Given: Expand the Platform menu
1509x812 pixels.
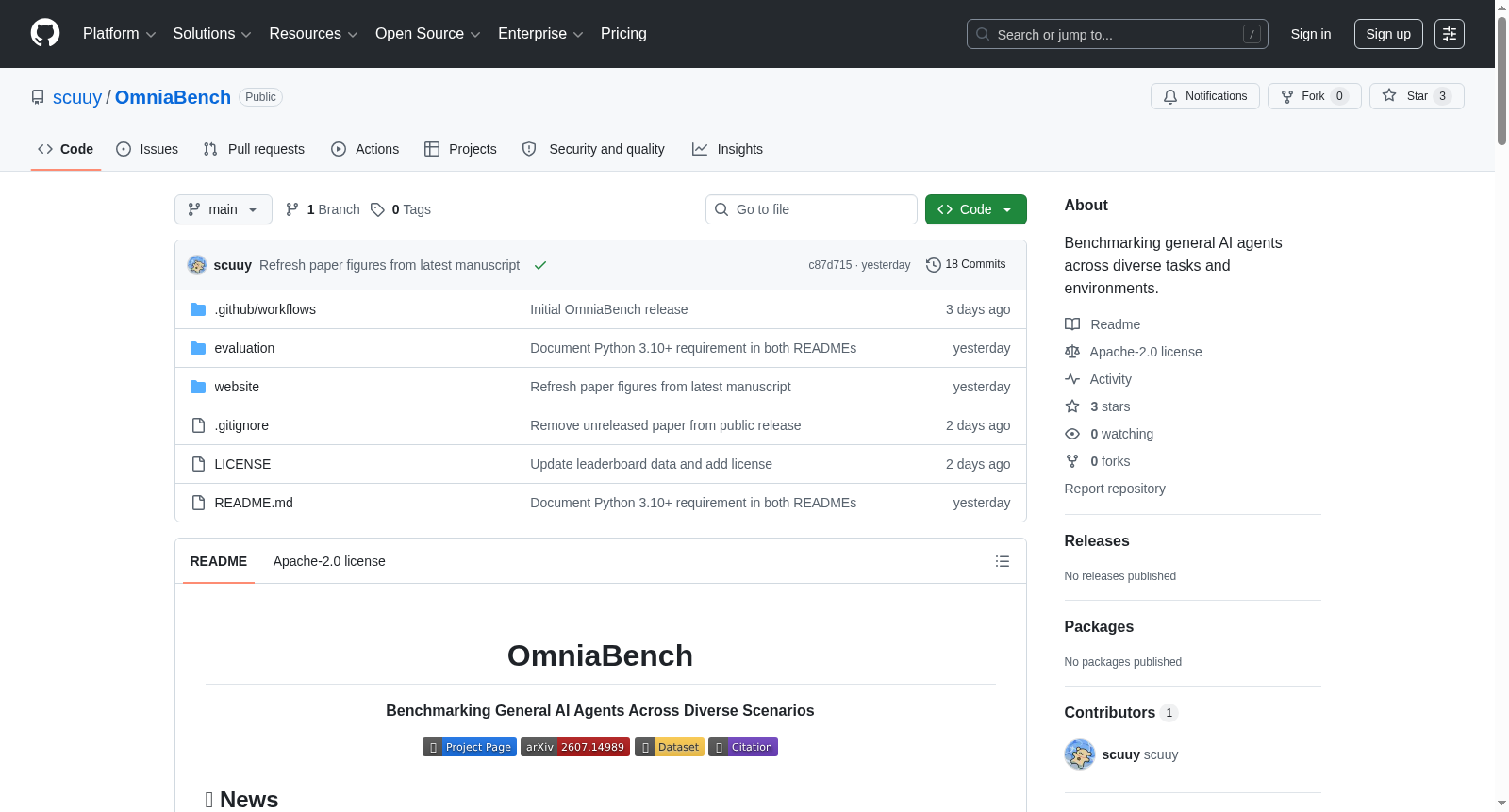Looking at the screenshot, I should coord(119,34).
